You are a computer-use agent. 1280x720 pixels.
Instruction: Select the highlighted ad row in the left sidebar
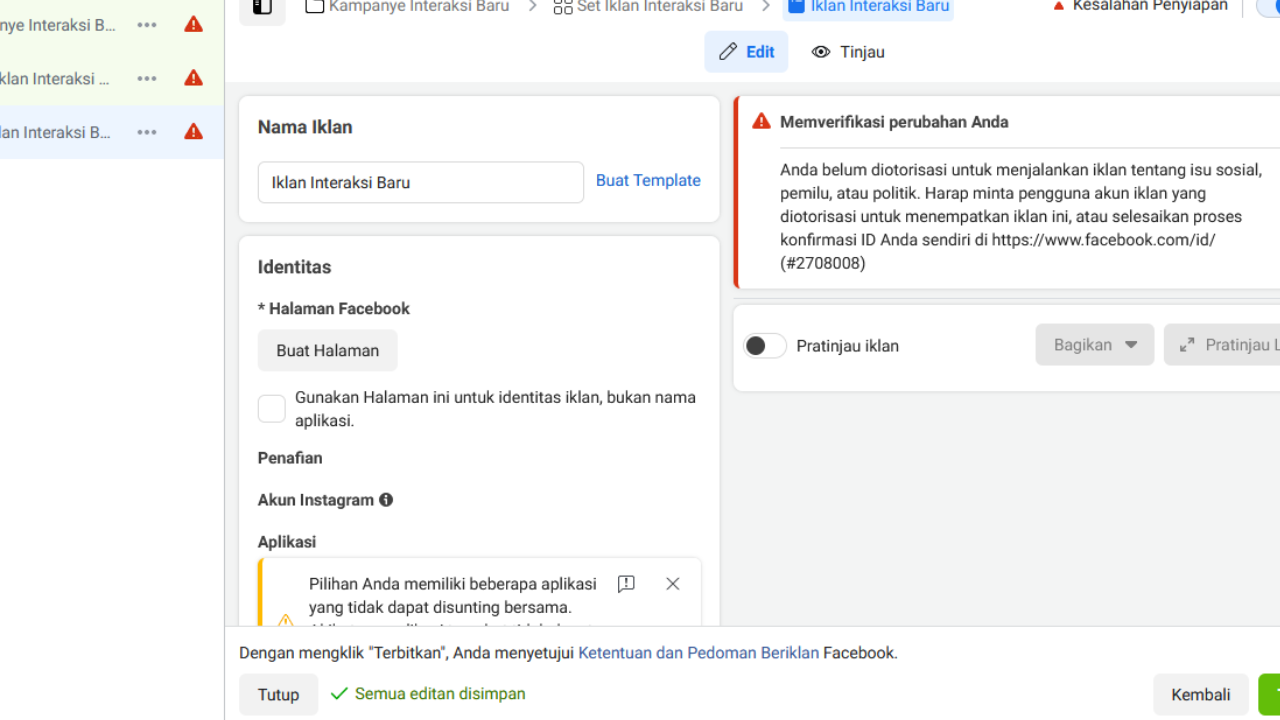coord(112,132)
